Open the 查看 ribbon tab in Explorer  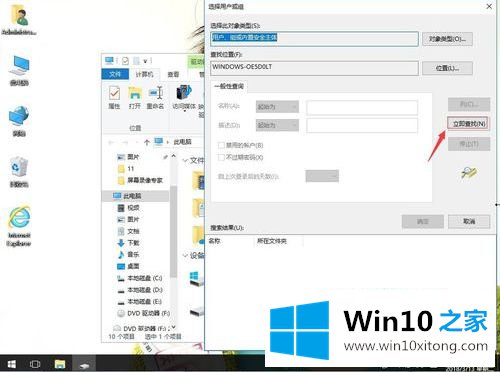pos(173,74)
